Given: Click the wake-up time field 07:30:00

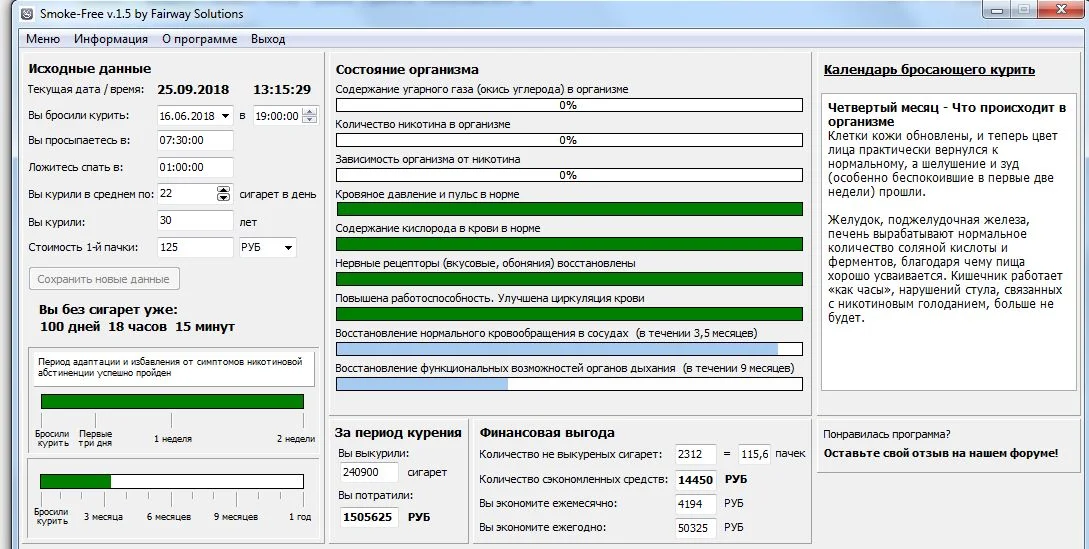Looking at the screenshot, I should (x=195, y=140).
